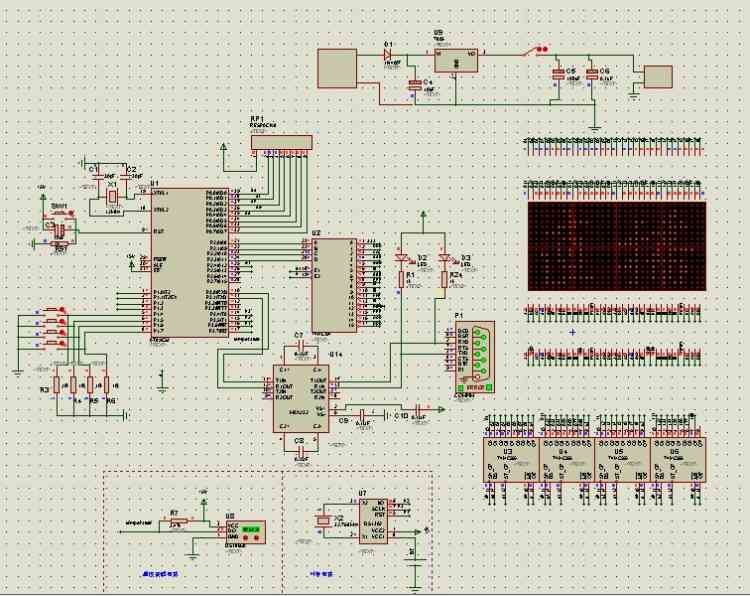Select the U2 decoder chip
This screenshot has height=596, width=750.
334,285
